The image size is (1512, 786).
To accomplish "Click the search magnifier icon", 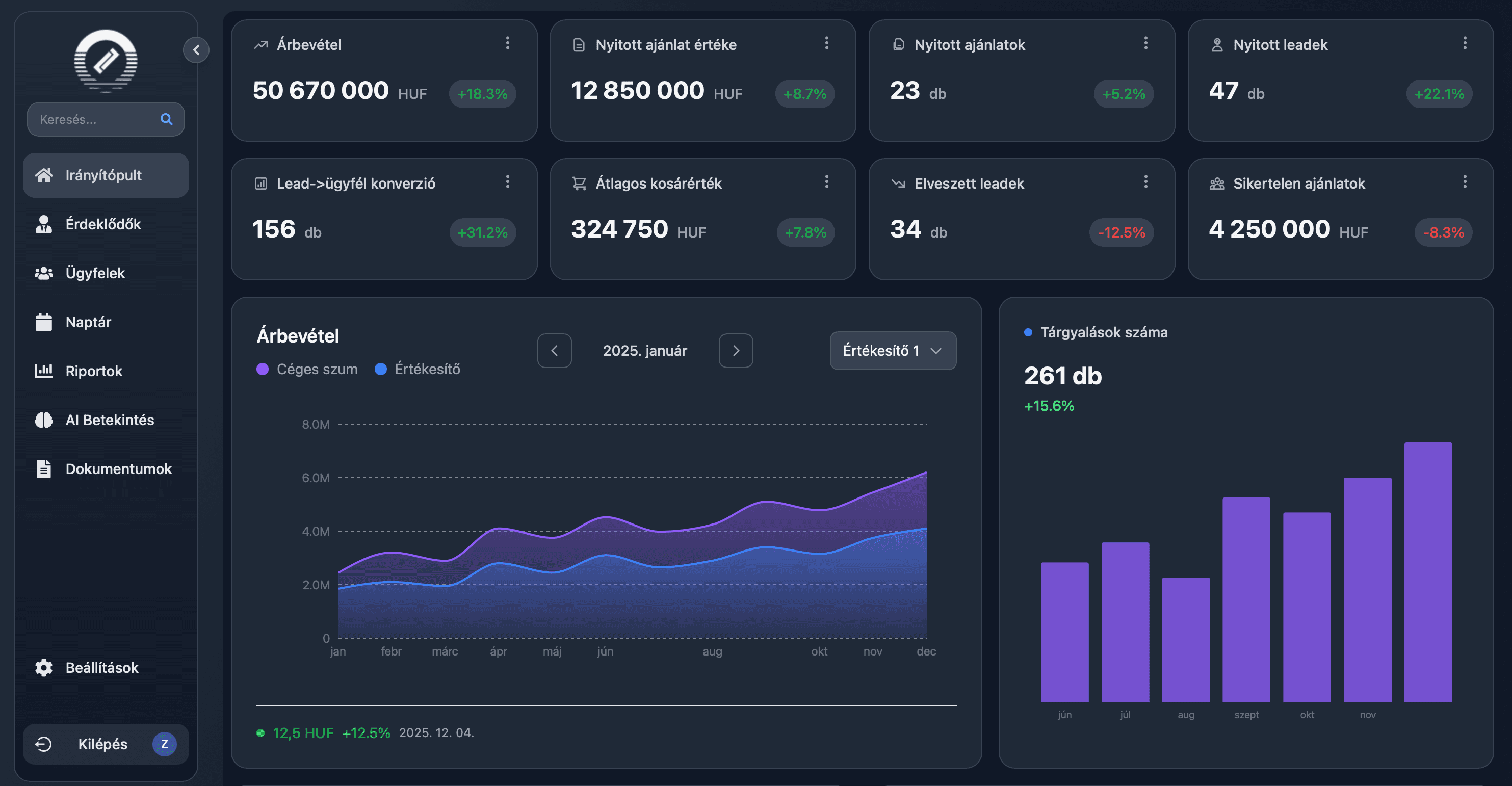I will (x=167, y=119).
